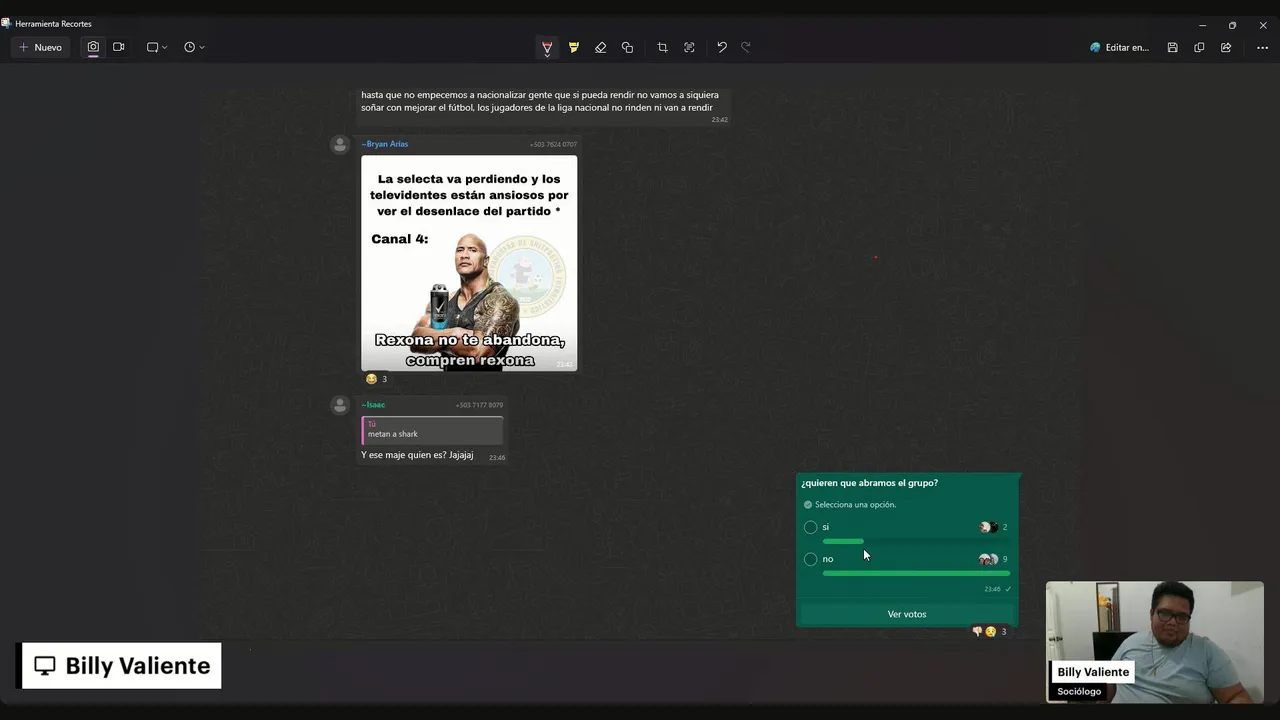
Task: Click the Billy Valiente webcam thumbnail
Action: pyautogui.click(x=1155, y=642)
